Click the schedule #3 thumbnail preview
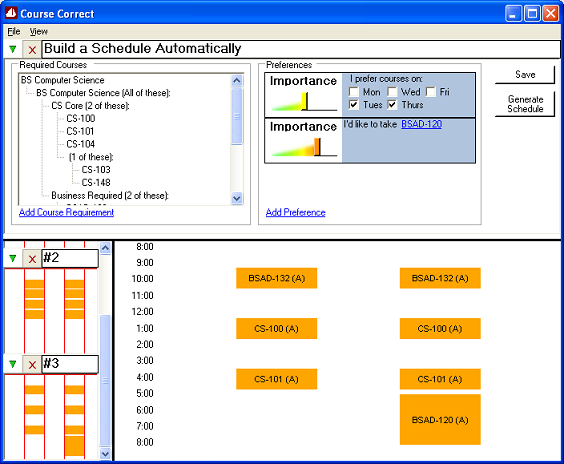The image size is (564, 464). (51, 417)
